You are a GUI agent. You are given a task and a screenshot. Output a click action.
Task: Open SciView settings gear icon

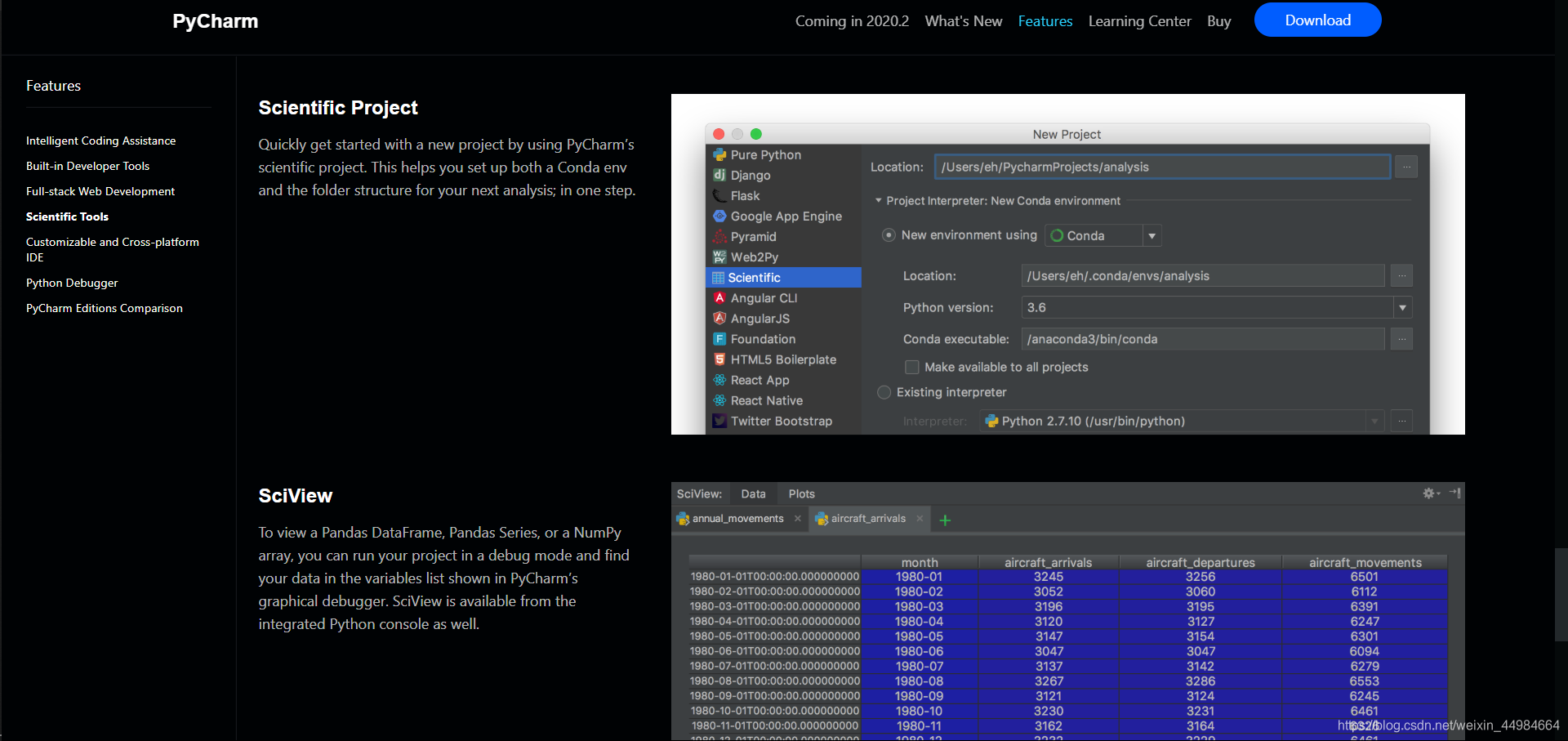1430,493
